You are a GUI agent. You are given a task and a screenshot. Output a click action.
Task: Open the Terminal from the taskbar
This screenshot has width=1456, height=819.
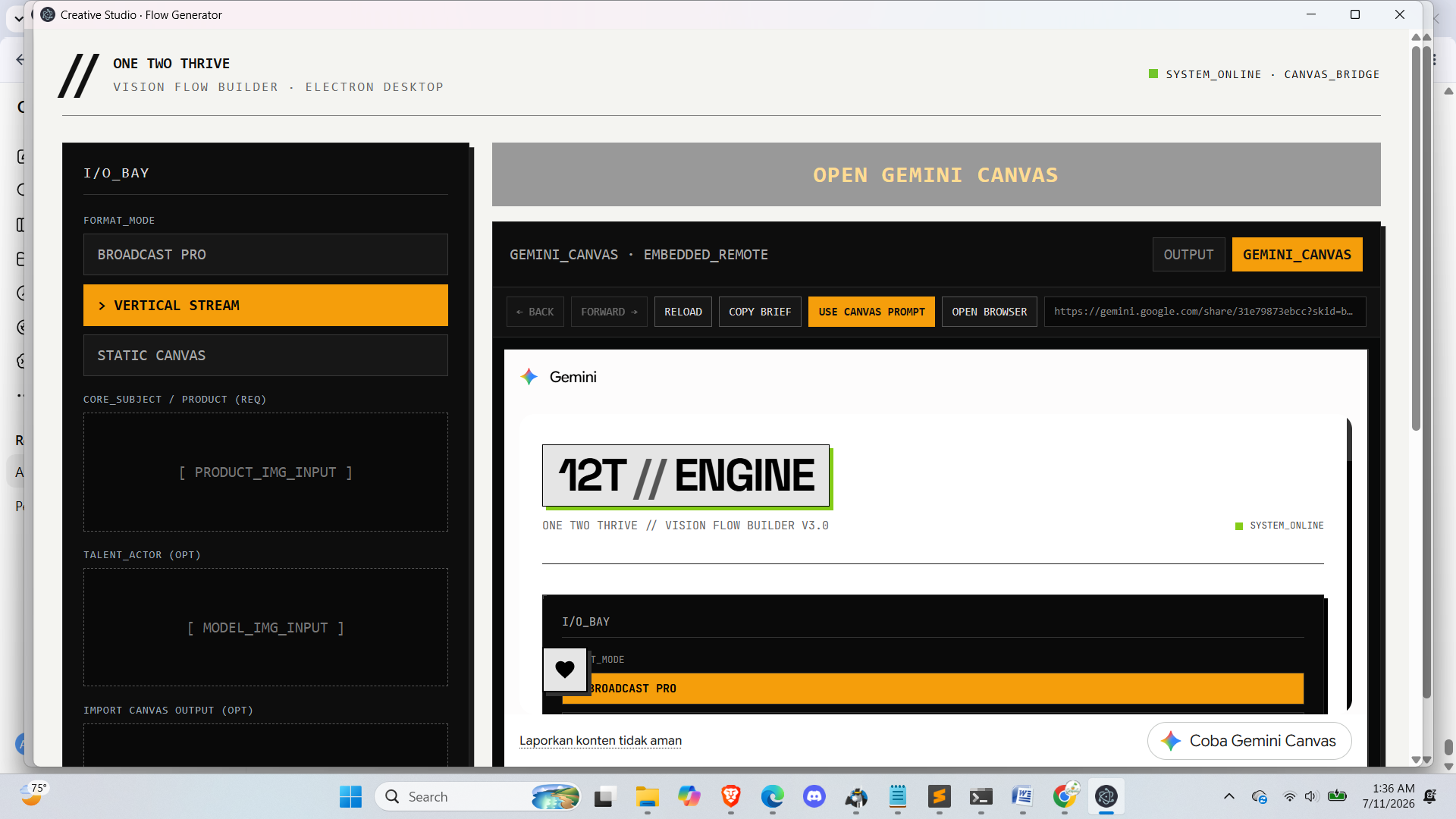coord(981,796)
